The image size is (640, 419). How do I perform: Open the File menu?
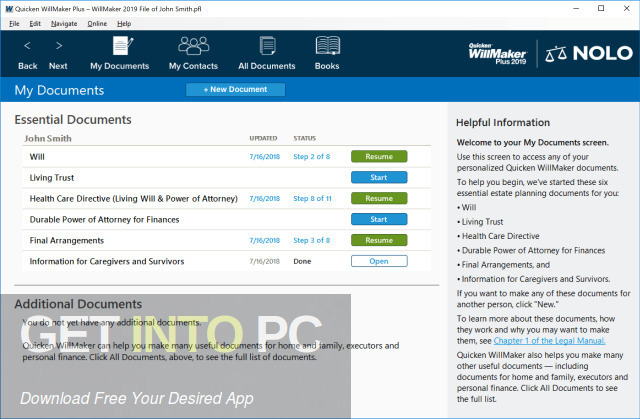click(14, 24)
